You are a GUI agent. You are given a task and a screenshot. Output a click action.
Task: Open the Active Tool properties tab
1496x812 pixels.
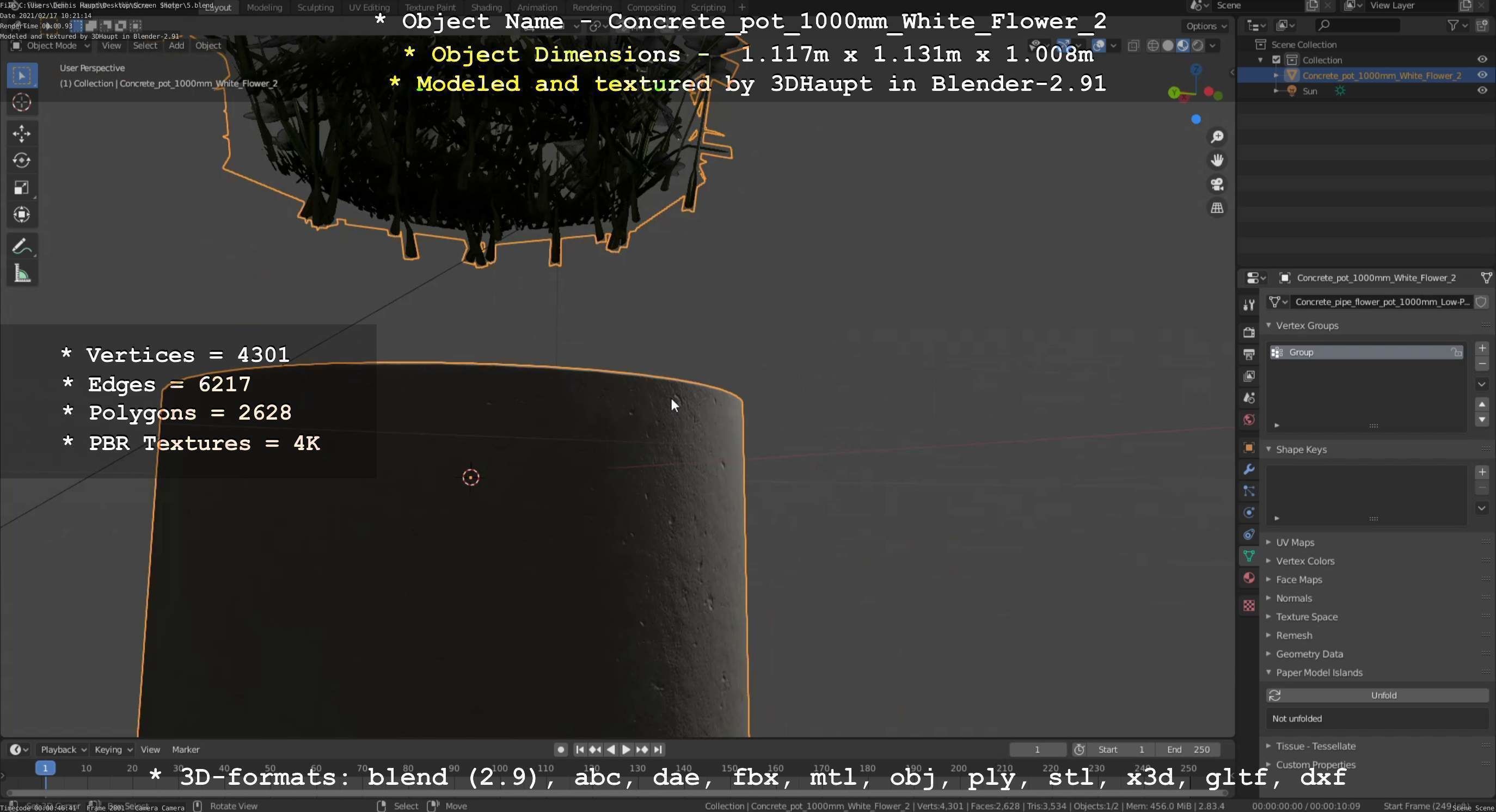(1249, 305)
